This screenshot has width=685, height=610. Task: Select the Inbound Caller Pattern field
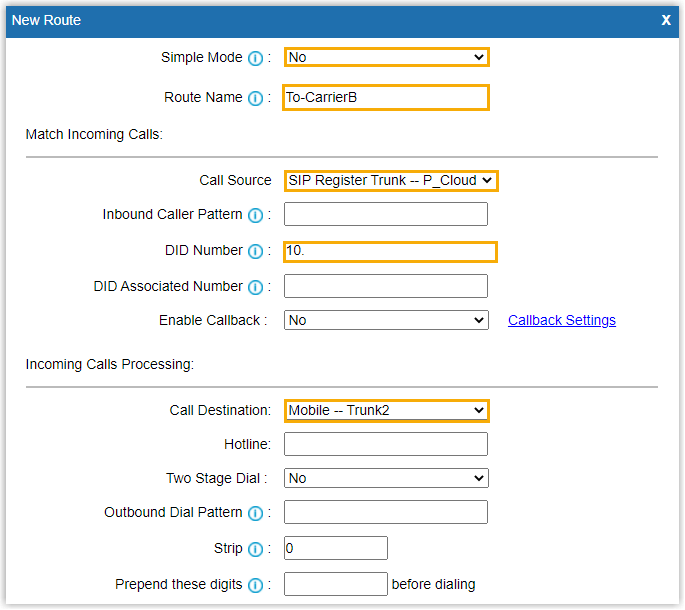pyautogui.click(x=386, y=214)
